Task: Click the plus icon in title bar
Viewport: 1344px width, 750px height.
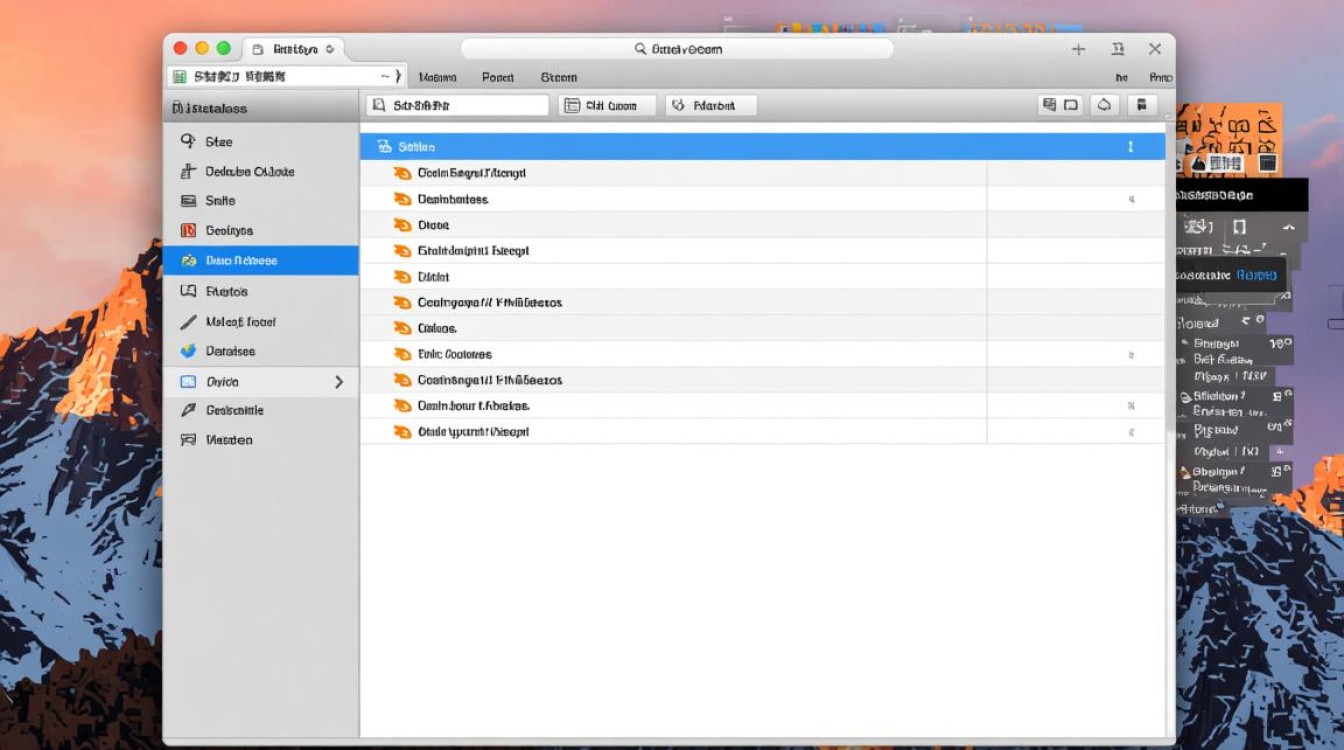Action: coord(1078,49)
